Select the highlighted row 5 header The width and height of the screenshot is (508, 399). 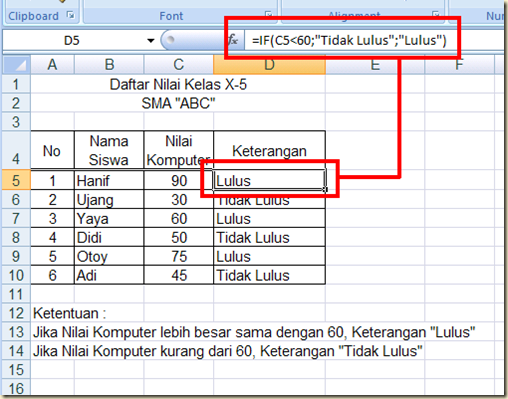pos(16,180)
